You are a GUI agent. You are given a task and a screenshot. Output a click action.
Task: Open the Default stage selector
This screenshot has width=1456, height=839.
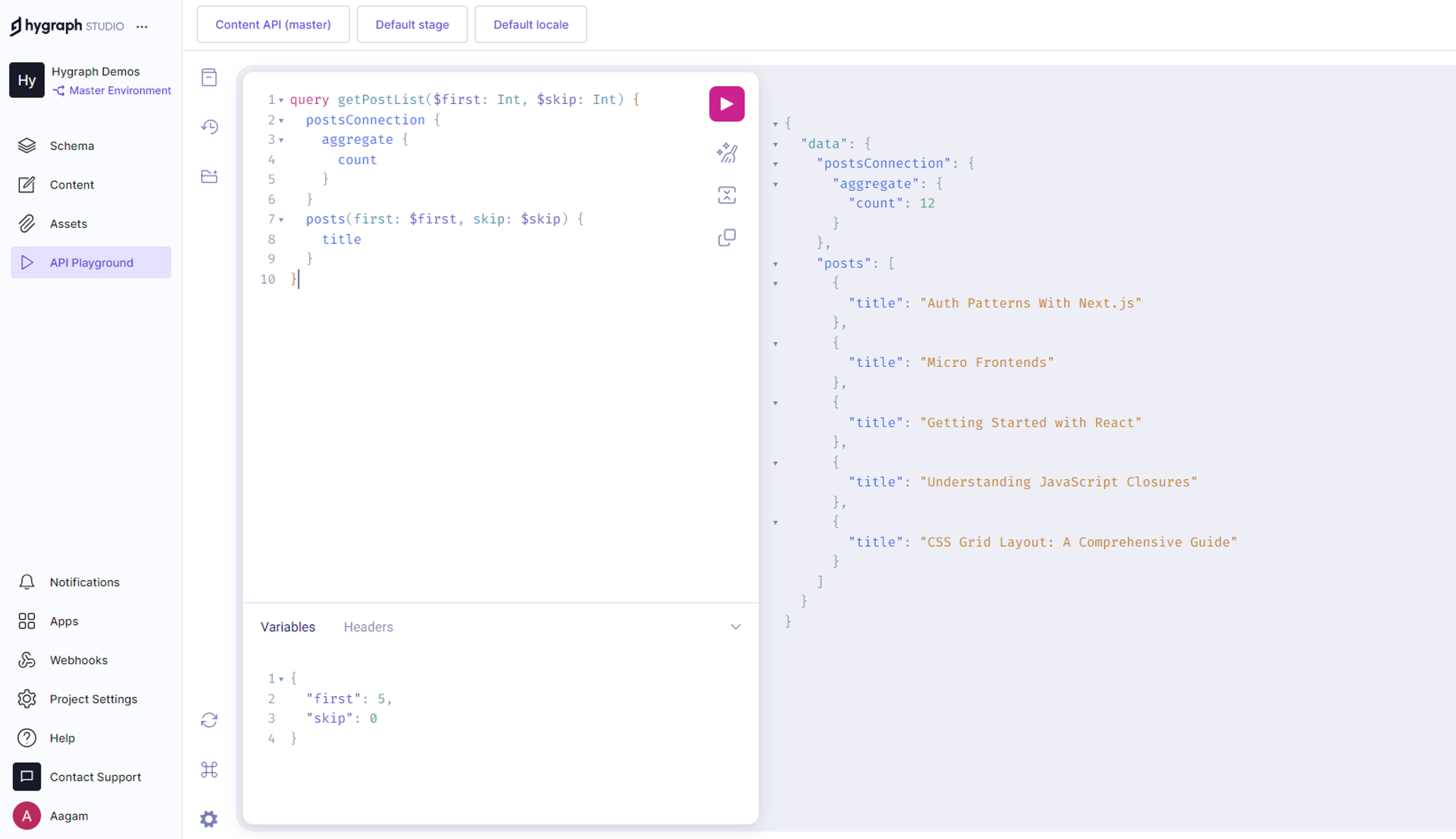(412, 24)
